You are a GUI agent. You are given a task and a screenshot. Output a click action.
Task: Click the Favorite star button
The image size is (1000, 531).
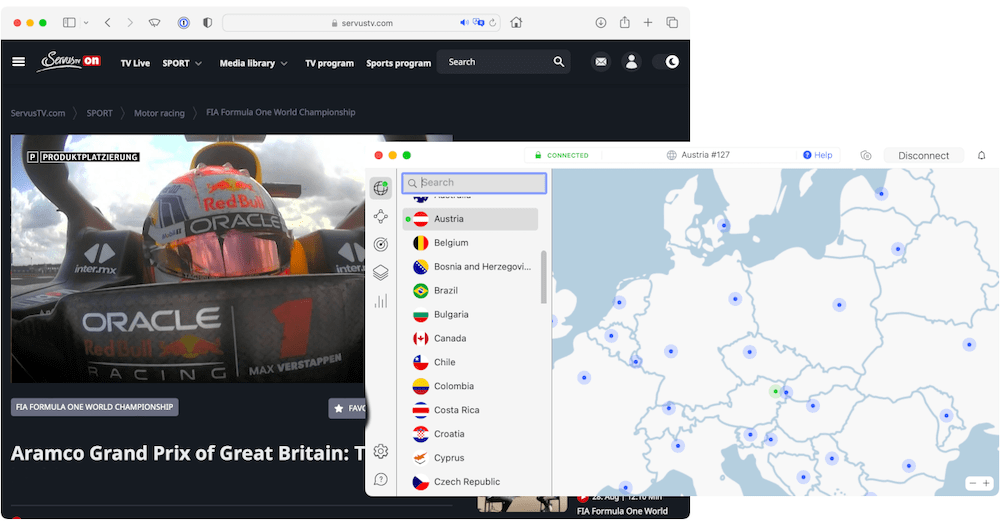tap(348, 408)
